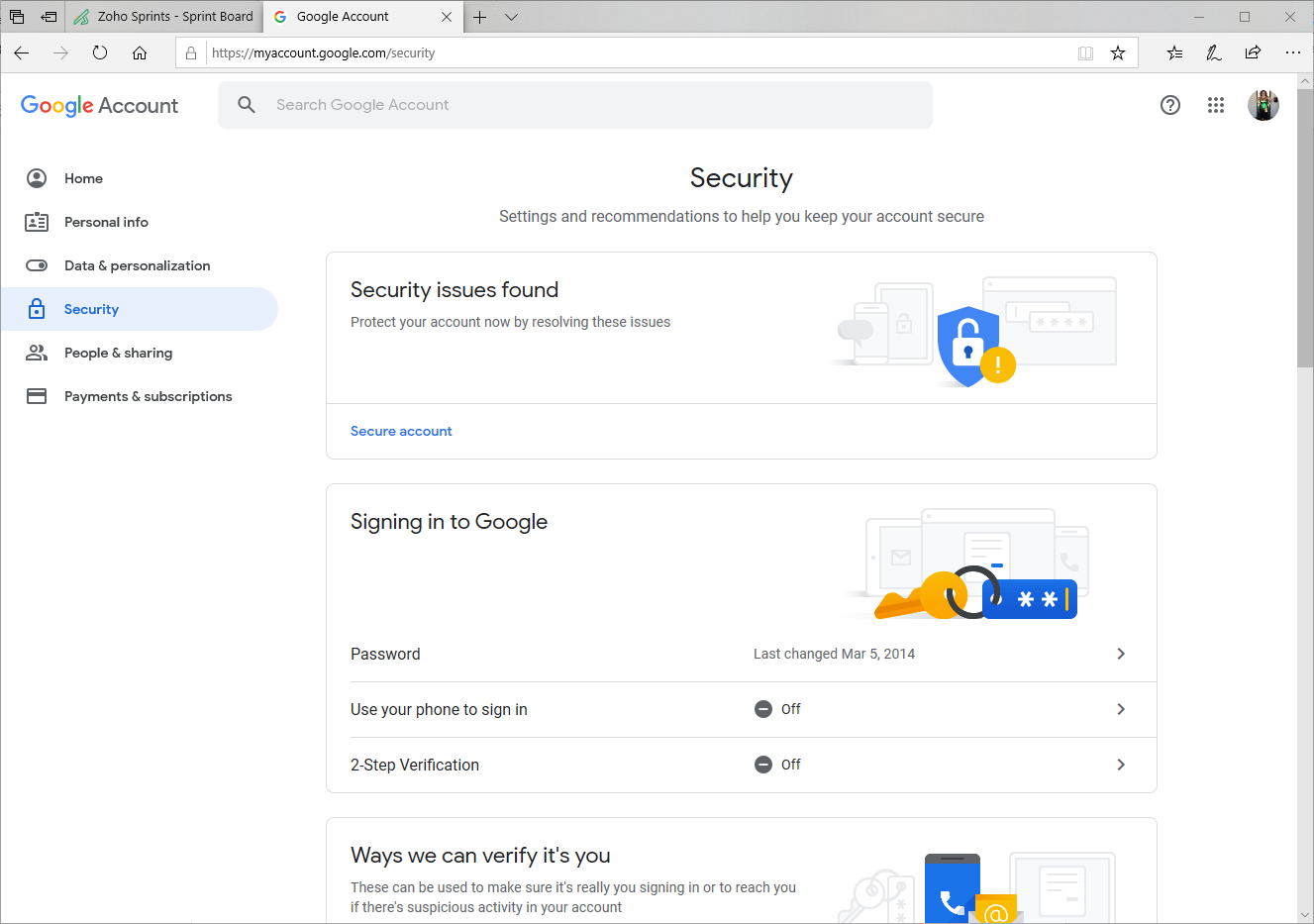
Task: Click the Payments & subscriptions card icon
Action: (37, 396)
